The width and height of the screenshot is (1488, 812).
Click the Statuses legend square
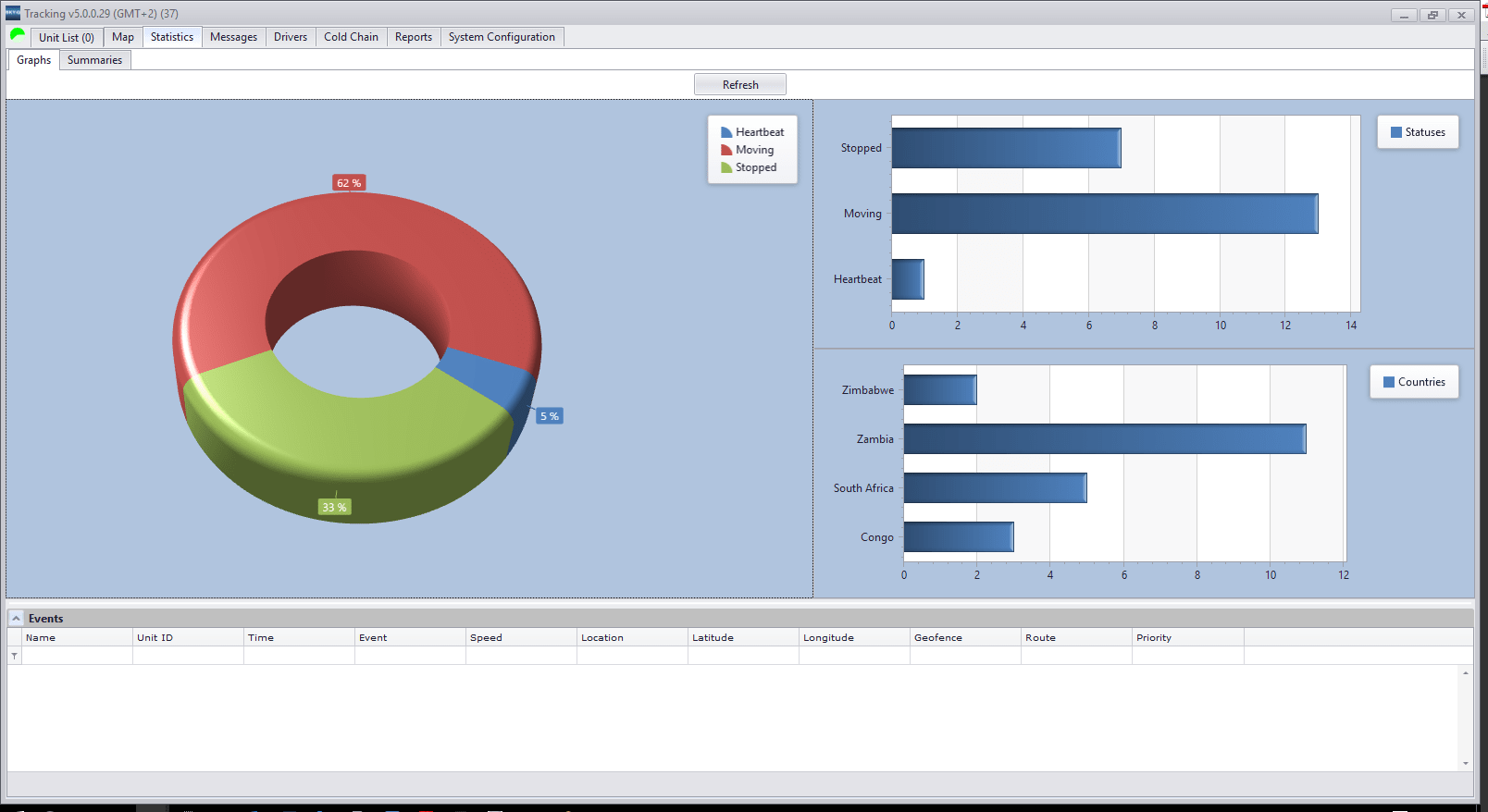click(1395, 132)
